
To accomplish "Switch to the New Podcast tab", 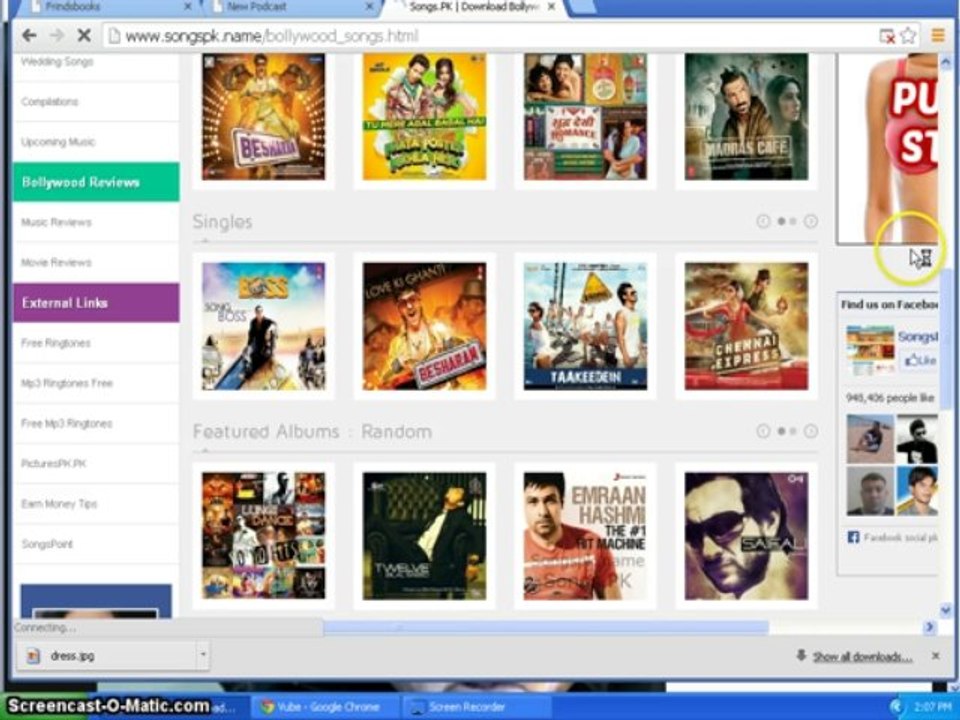I will click(256, 7).
